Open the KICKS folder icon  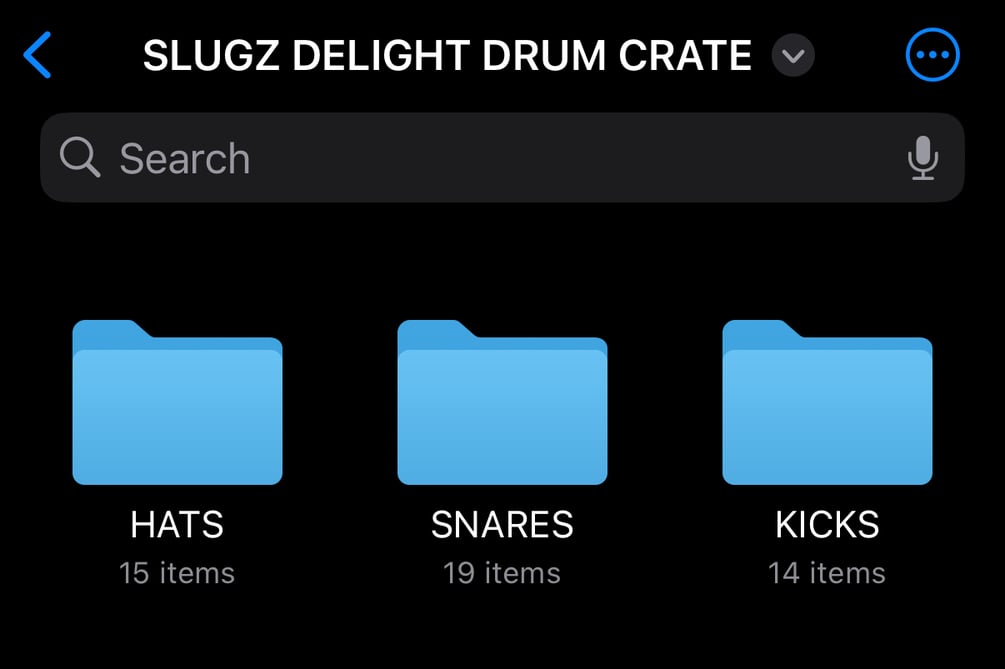click(827, 403)
